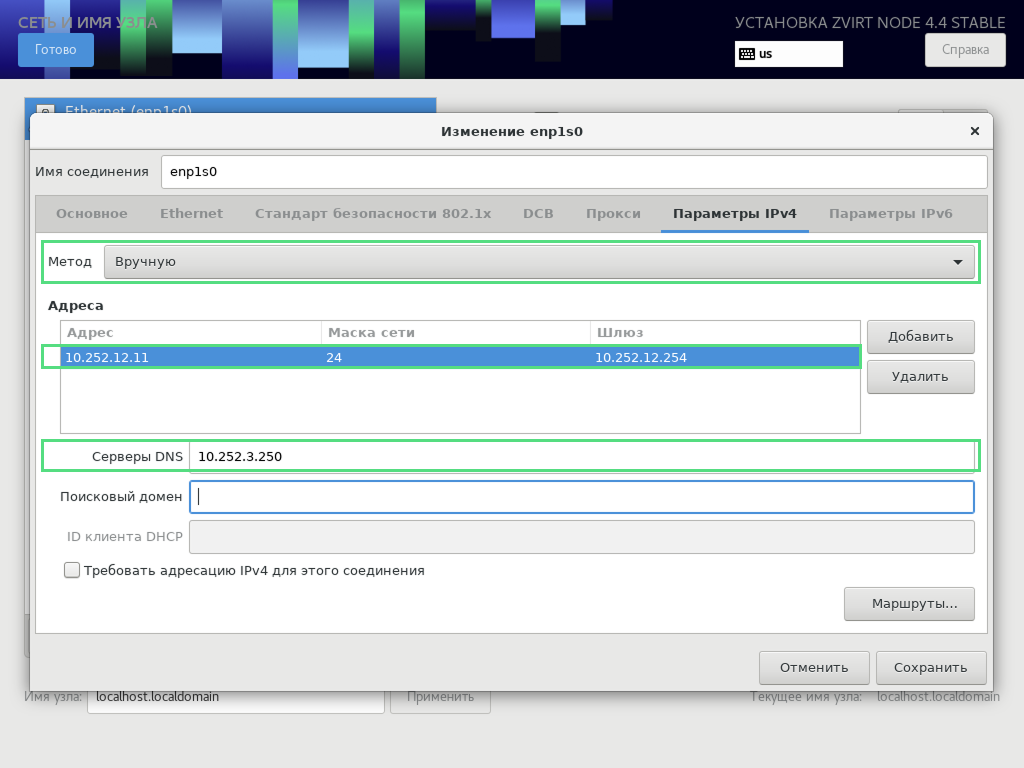Click the Серверы DNS input field
The image size is (1024, 768).
click(x=582, y=456)
